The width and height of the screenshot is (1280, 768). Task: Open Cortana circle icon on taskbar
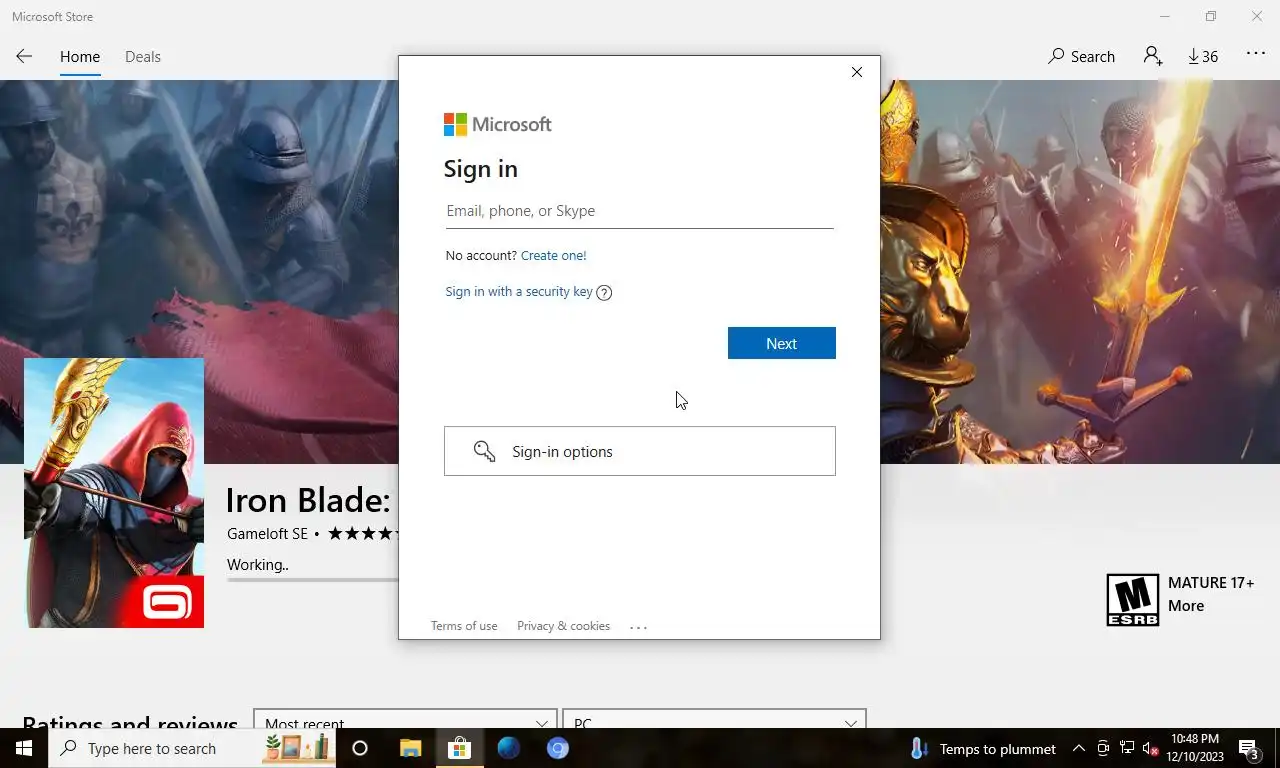[360, 748]
